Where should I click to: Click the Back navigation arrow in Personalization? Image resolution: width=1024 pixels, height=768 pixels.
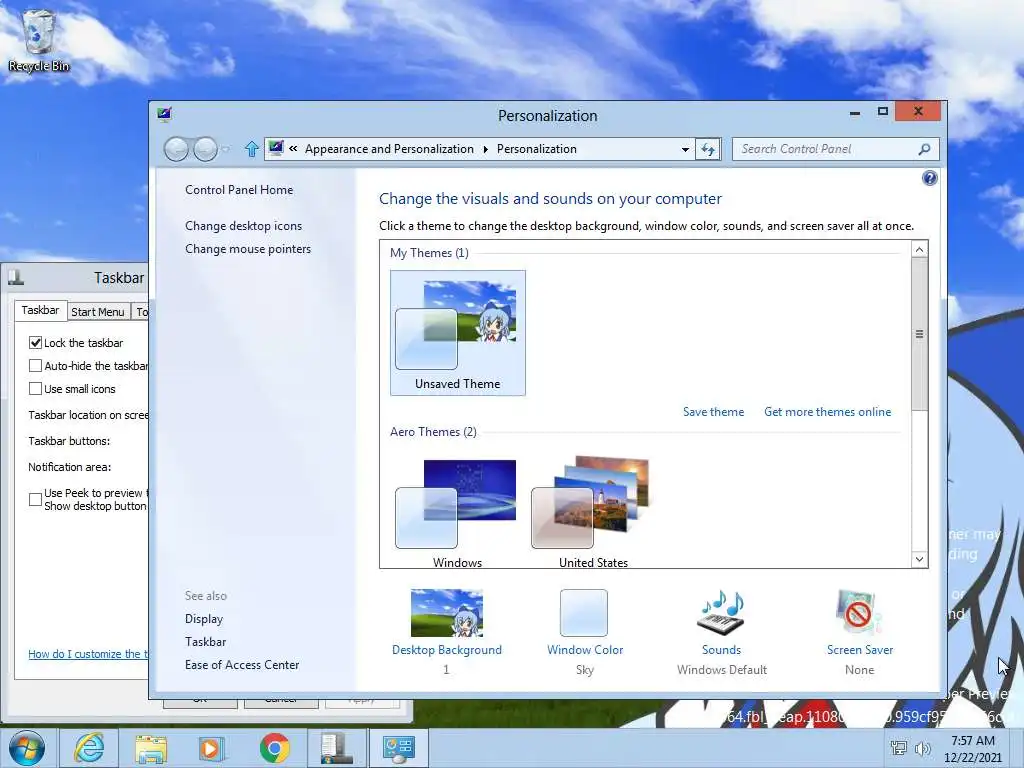(x=176, y=149)
